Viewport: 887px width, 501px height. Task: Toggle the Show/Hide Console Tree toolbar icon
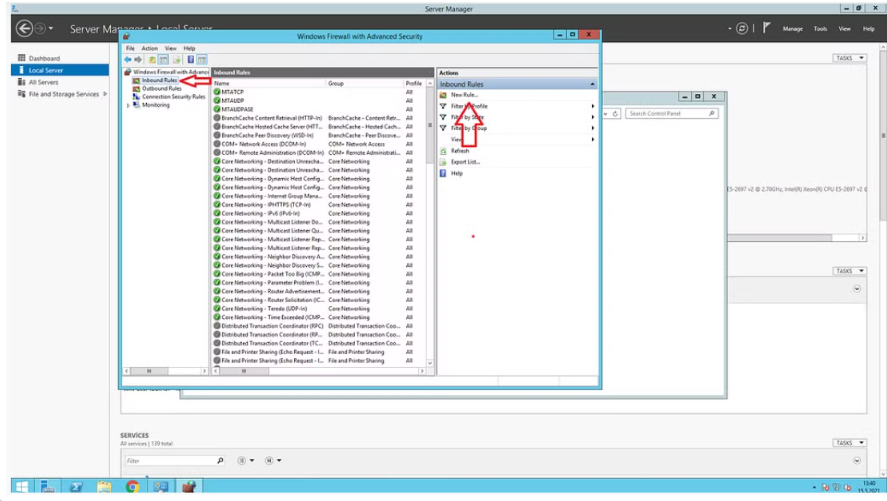pos(163,59)
